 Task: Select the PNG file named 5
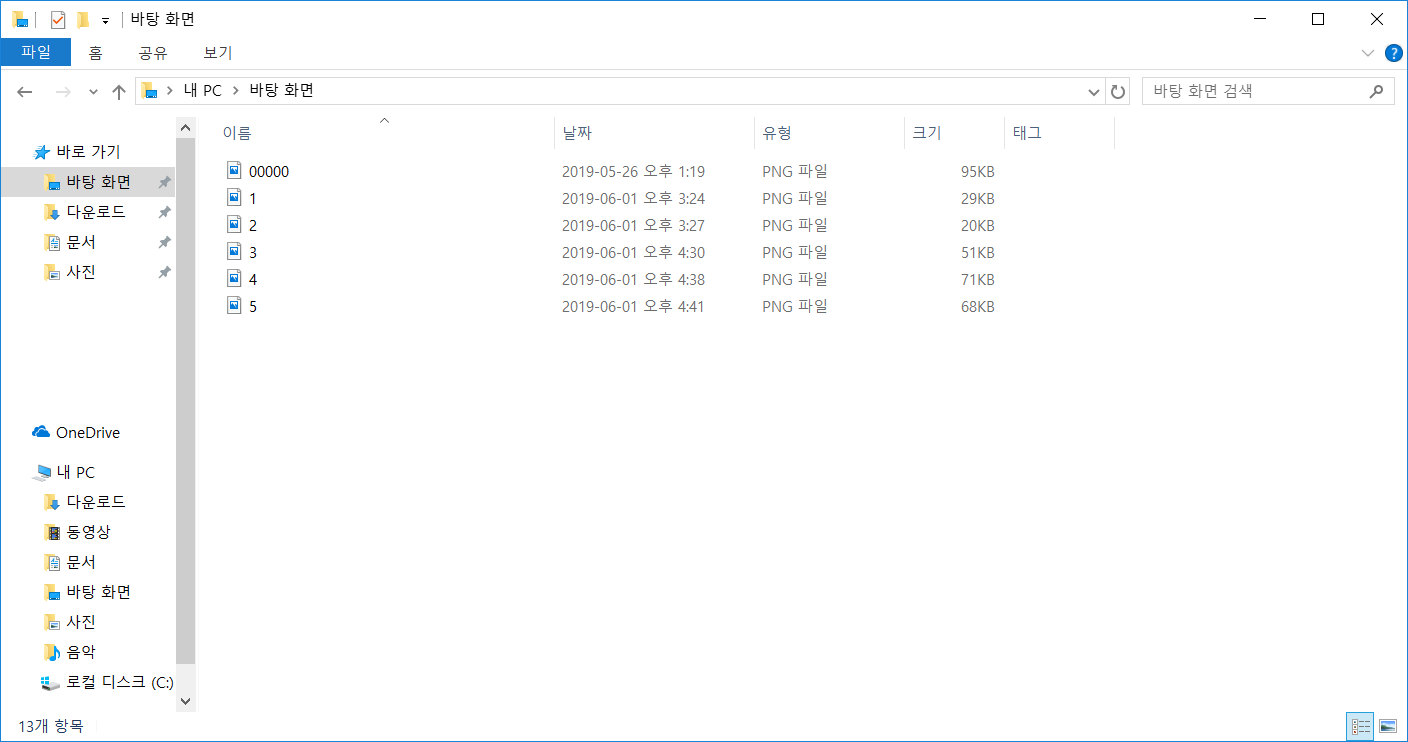[x=253, y=307]
